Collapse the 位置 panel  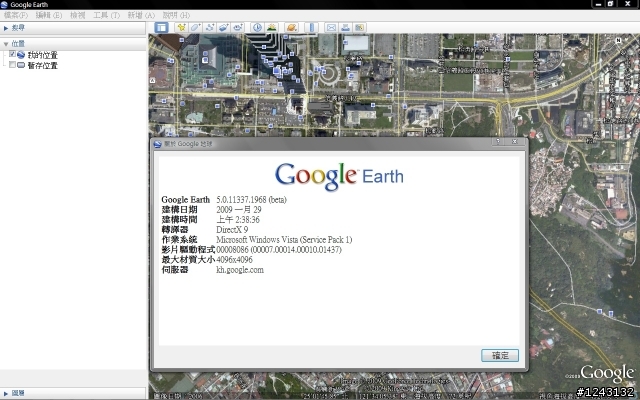click(x=6, y=44)
